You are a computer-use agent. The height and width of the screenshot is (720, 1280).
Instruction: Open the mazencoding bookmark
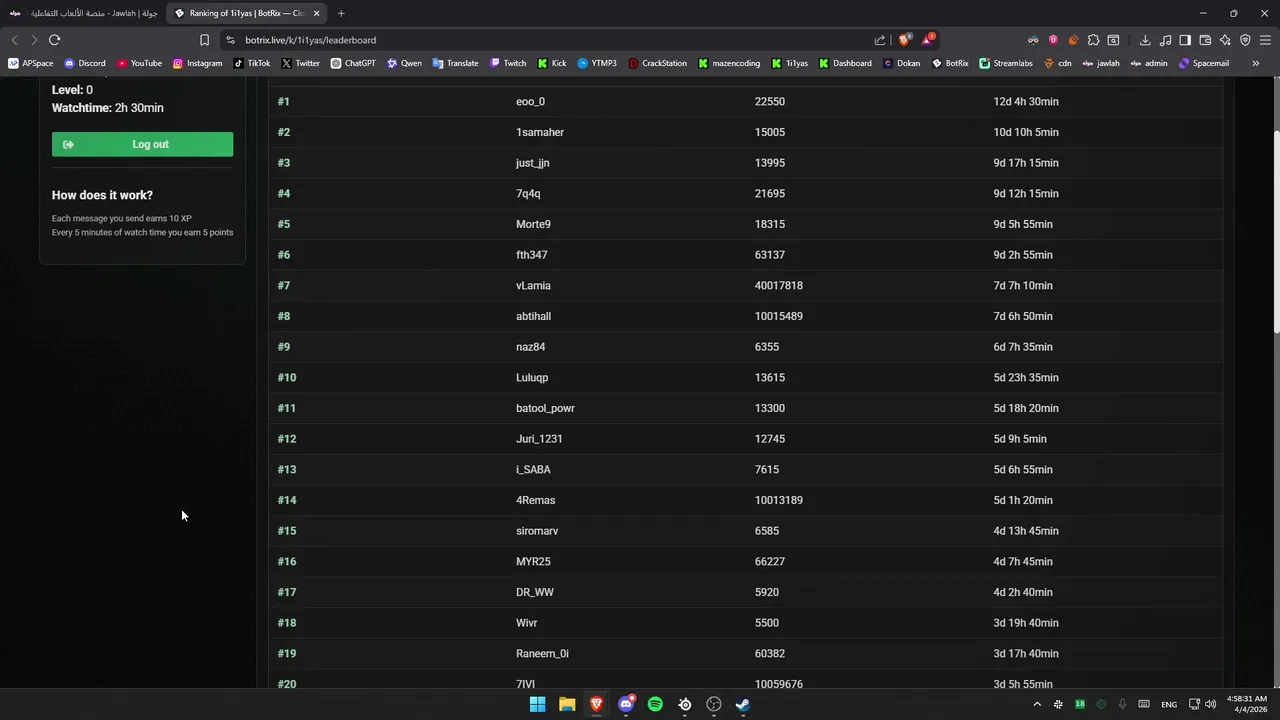(729, 63)
